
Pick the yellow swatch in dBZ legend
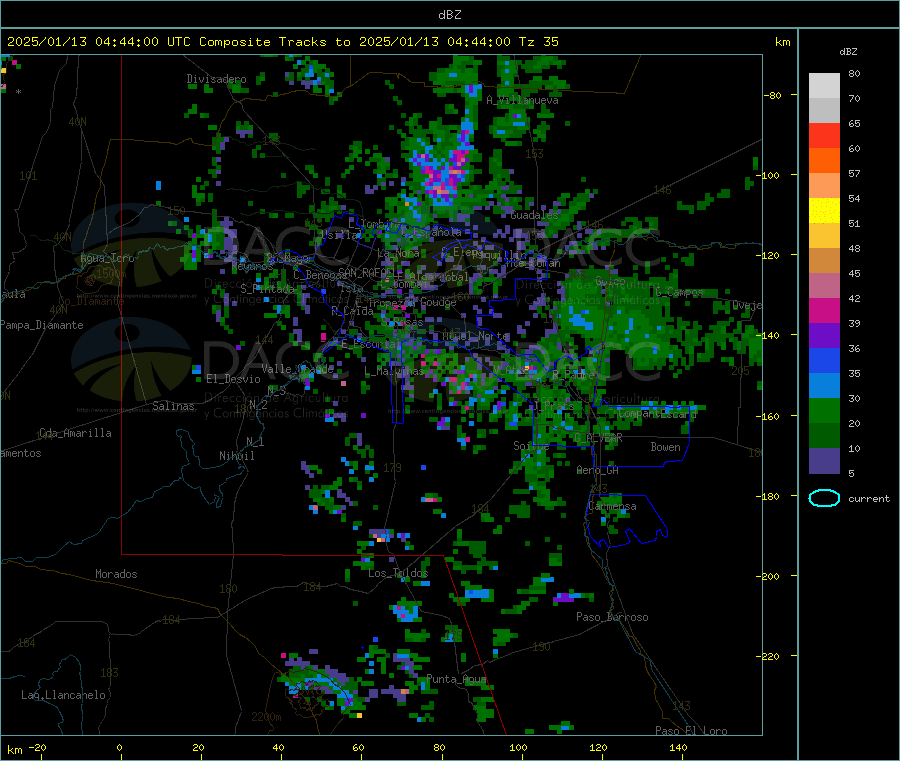[x=824, y=211]
